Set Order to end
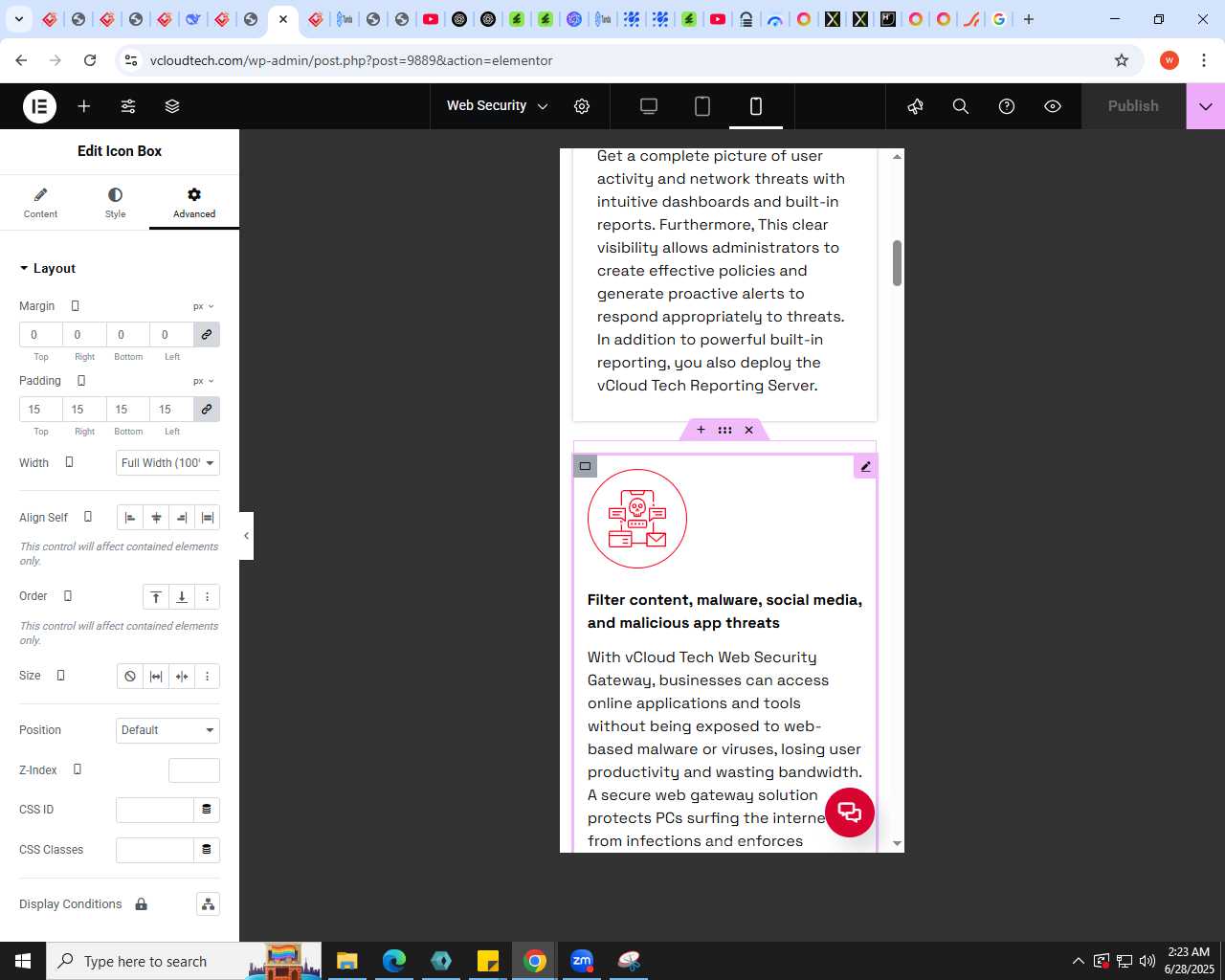The image size is (1225, 980). coord(182,597)
